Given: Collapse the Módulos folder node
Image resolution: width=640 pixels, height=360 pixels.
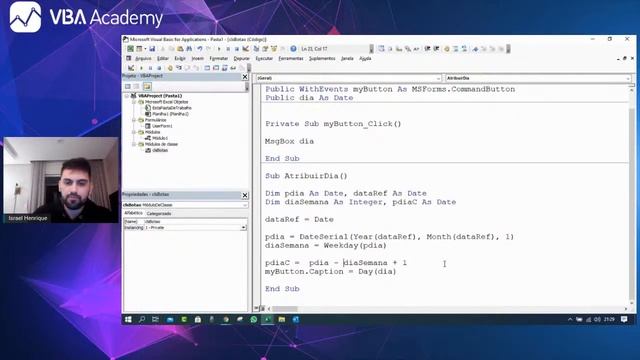Looking at the screenshot, I should pyautogui.click(x=133, y=132).
